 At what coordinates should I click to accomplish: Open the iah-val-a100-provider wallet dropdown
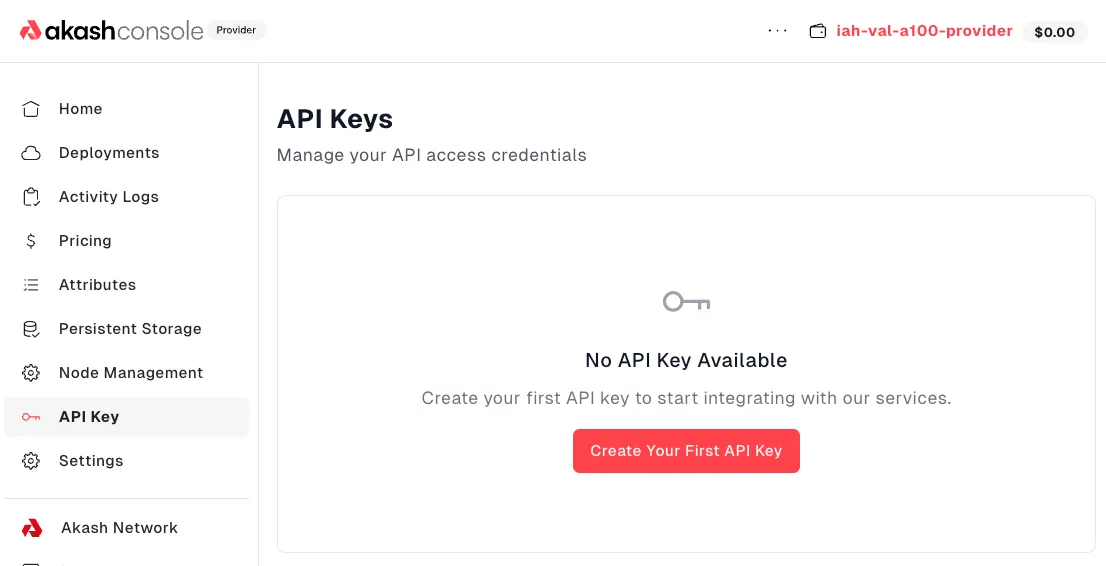[924, 31]
